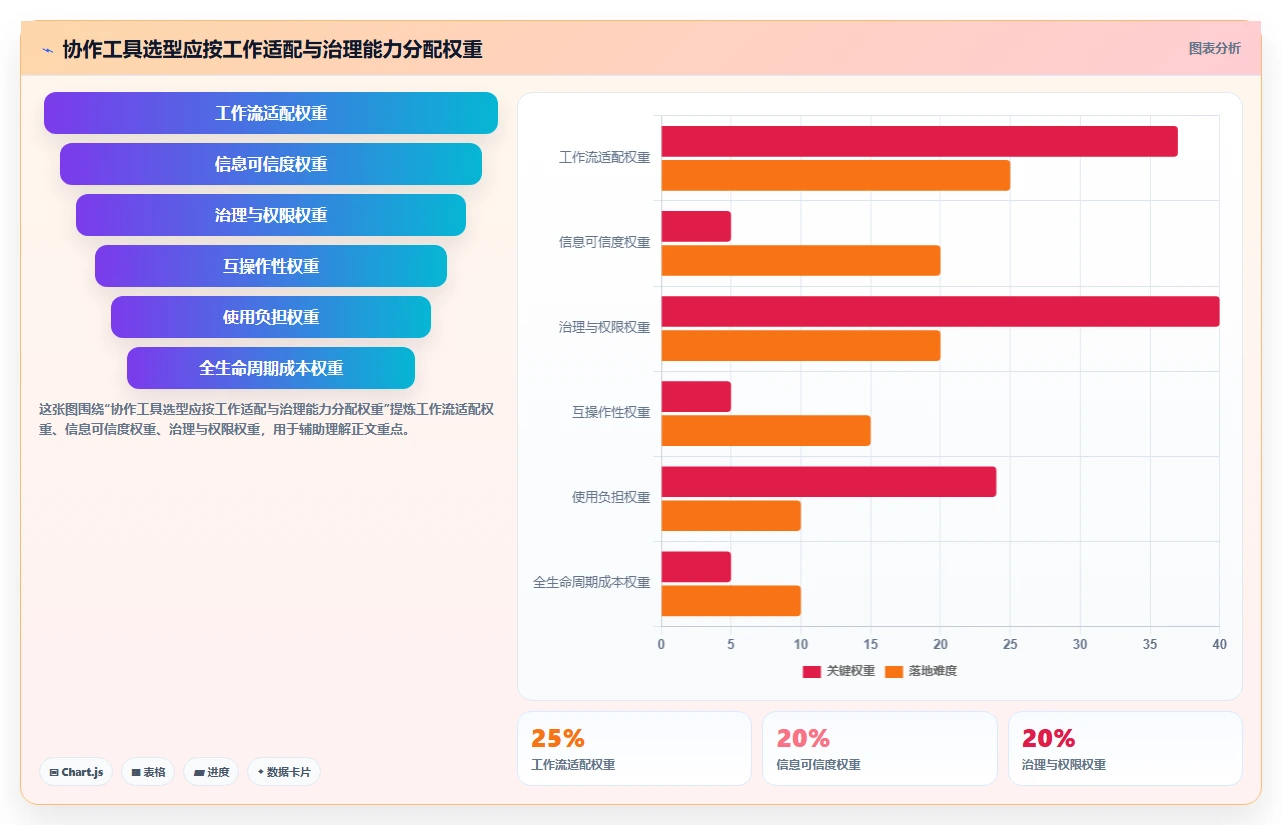Image resolution: width=1282 pixels, height=825 pixels.
Task: Click the red 全生命周期成本权重 chart bar
Action: tap(696, 566)
